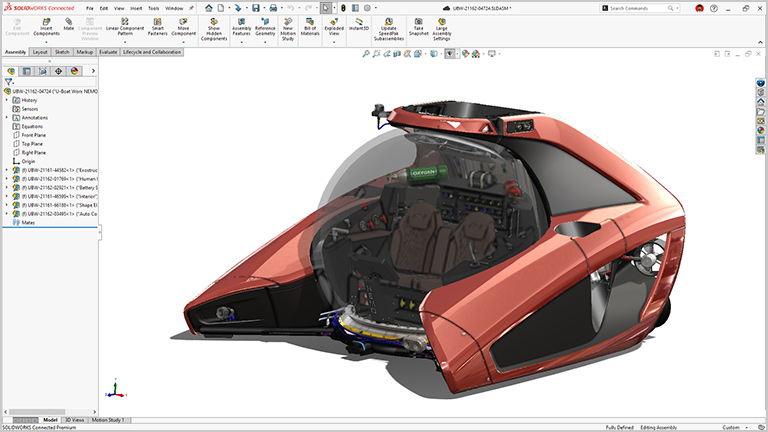Switch to the Motion Study 1 tab
Image resolution: width=768 pixels, height=432 pixels.
click(109, 420)
